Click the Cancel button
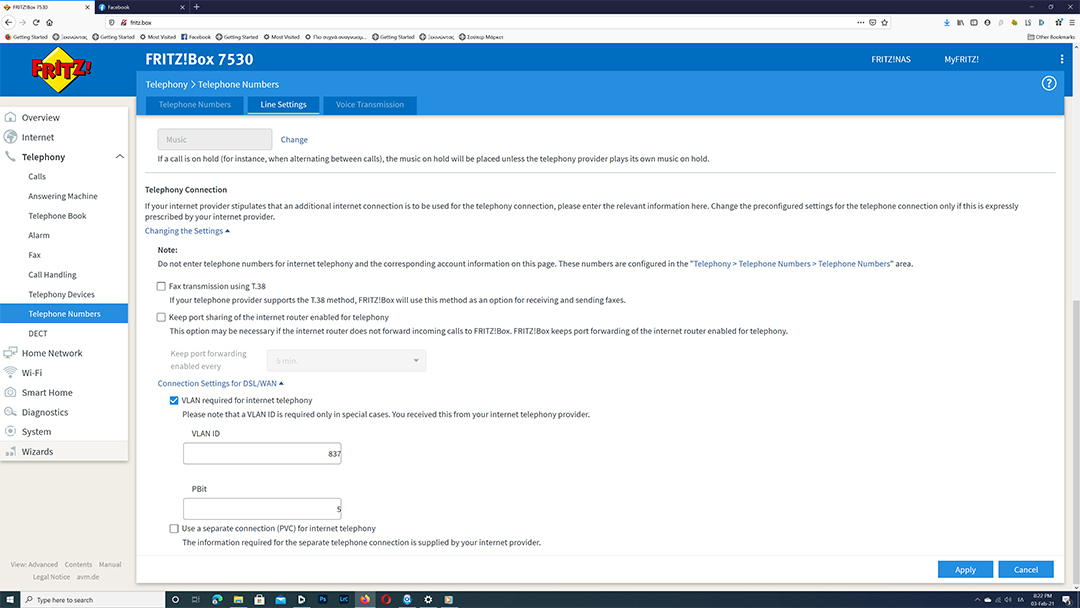1080x608 pixels. (x=1026, y=569)
